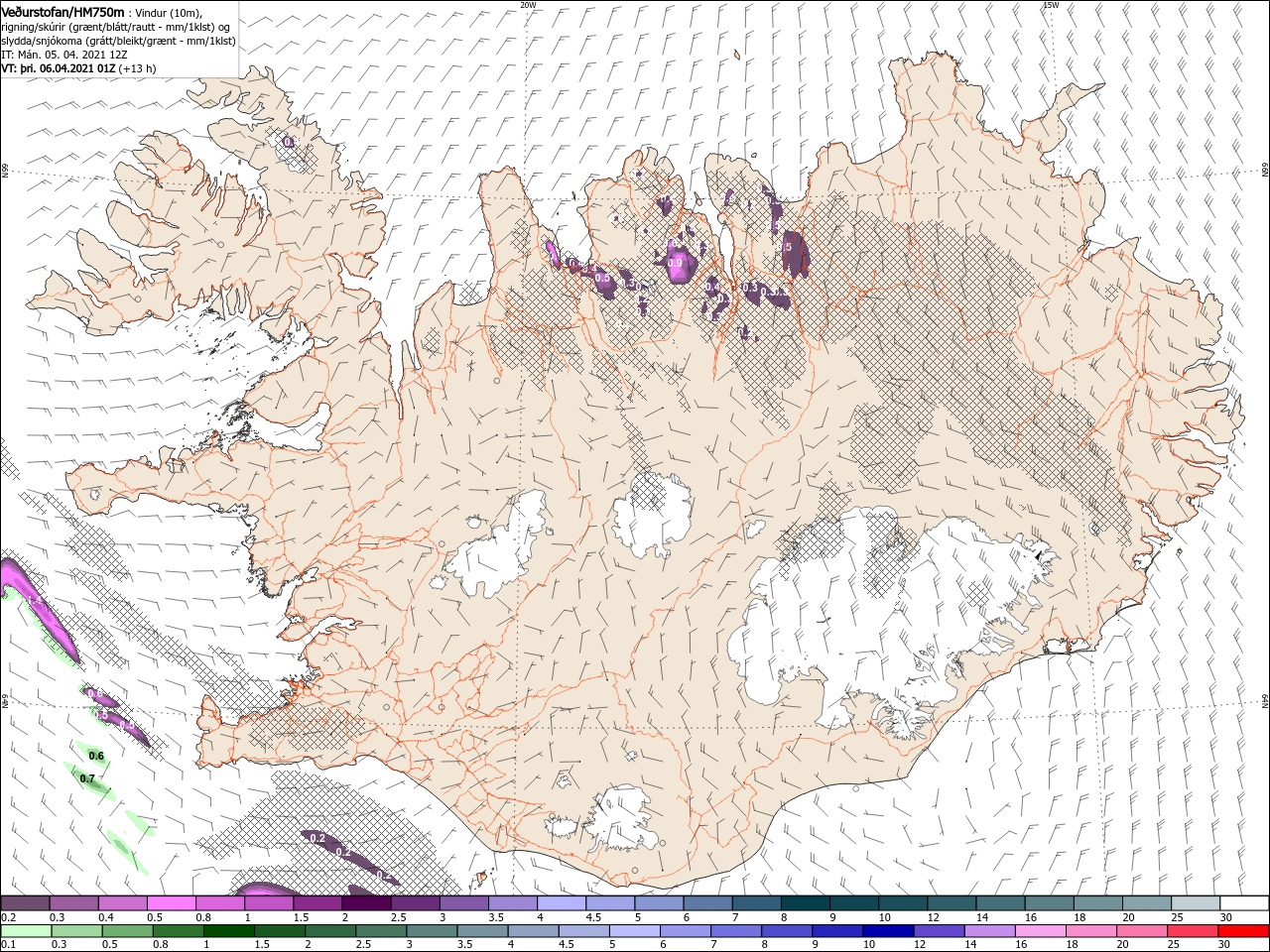This screenshot has width=1270, height=952.
Task: Pick snow scale swatch labeled 25
Action: click(1196, 903)
